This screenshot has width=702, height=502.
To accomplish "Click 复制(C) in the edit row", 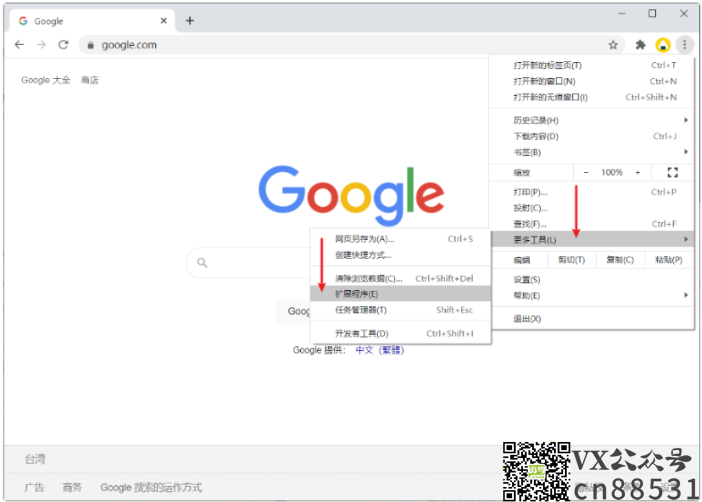I will (620, 260).
